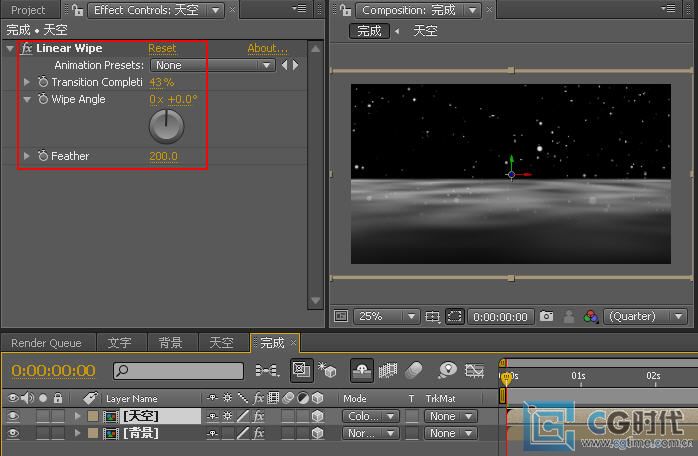Click the Lock column header icon
The width and height of the screenshot is (698, 456).
pos(58,398)
